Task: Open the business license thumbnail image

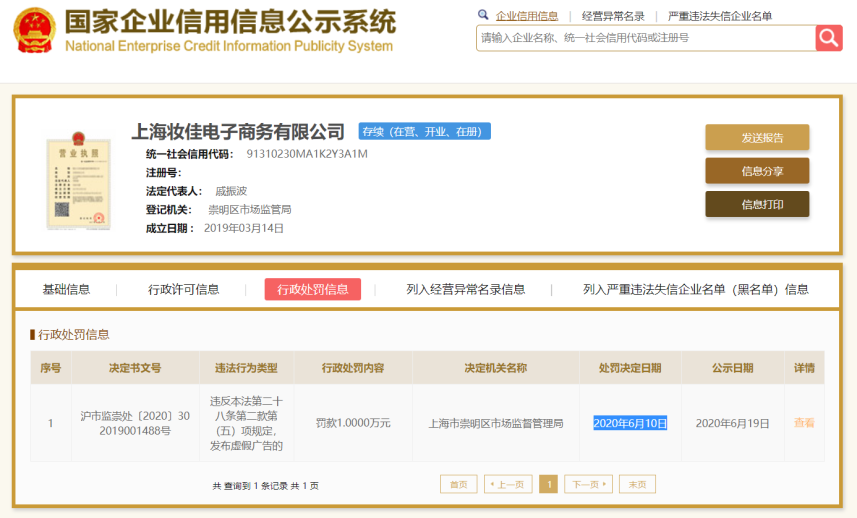Action: point(79,181)
